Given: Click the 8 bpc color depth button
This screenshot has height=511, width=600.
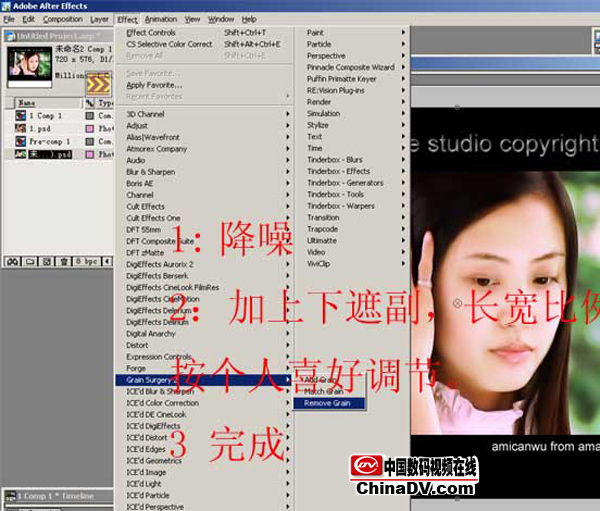Looking at the screenshot, I should pos(86,261).
